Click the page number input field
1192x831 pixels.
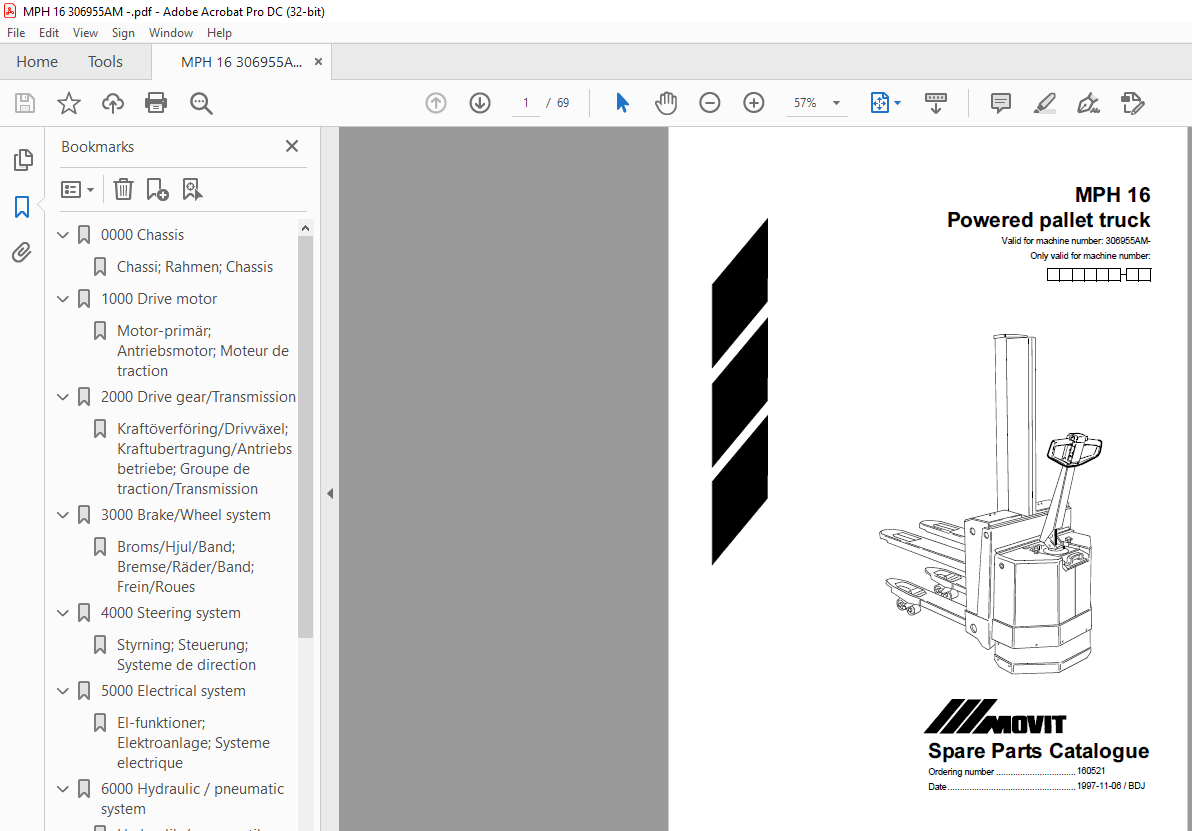coord(525,103)
